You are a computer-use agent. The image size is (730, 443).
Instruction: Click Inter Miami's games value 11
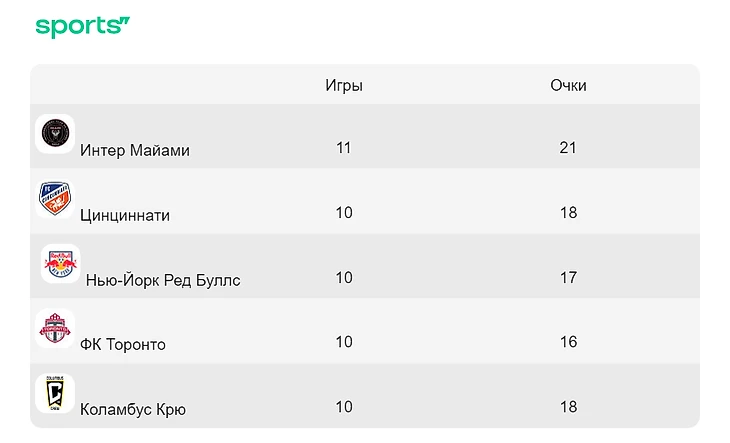[x=344, y=148]
